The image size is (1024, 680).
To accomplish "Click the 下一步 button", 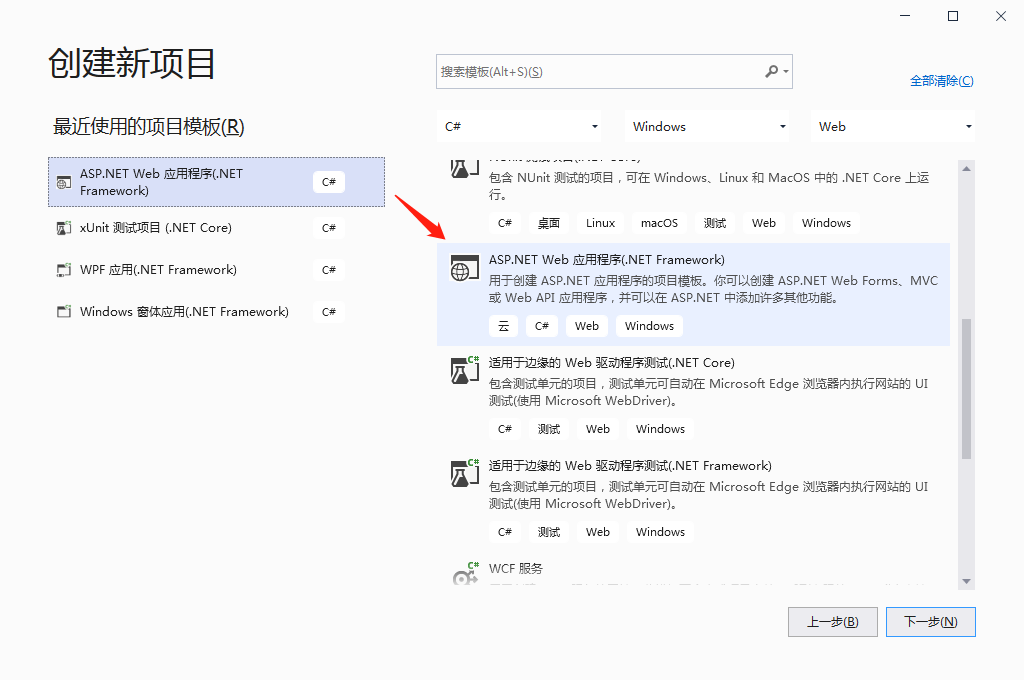I will pos(931,622).
